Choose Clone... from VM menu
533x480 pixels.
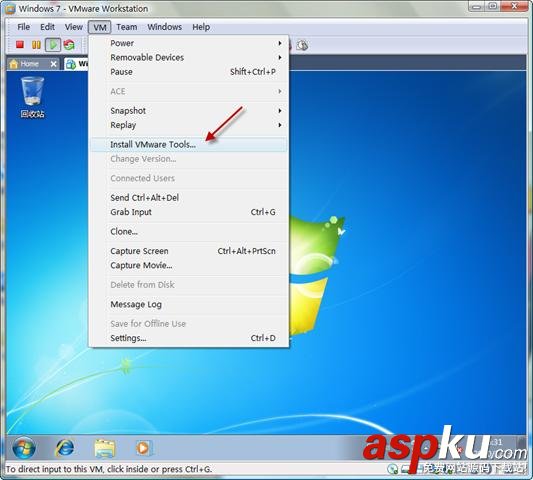click(x=188, y=232)
